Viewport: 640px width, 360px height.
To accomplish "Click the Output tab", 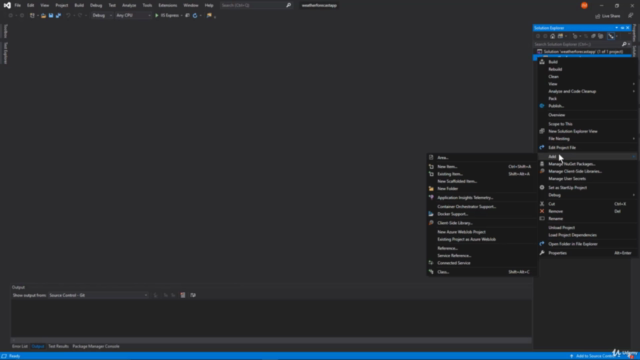I will tap(38, 347).
